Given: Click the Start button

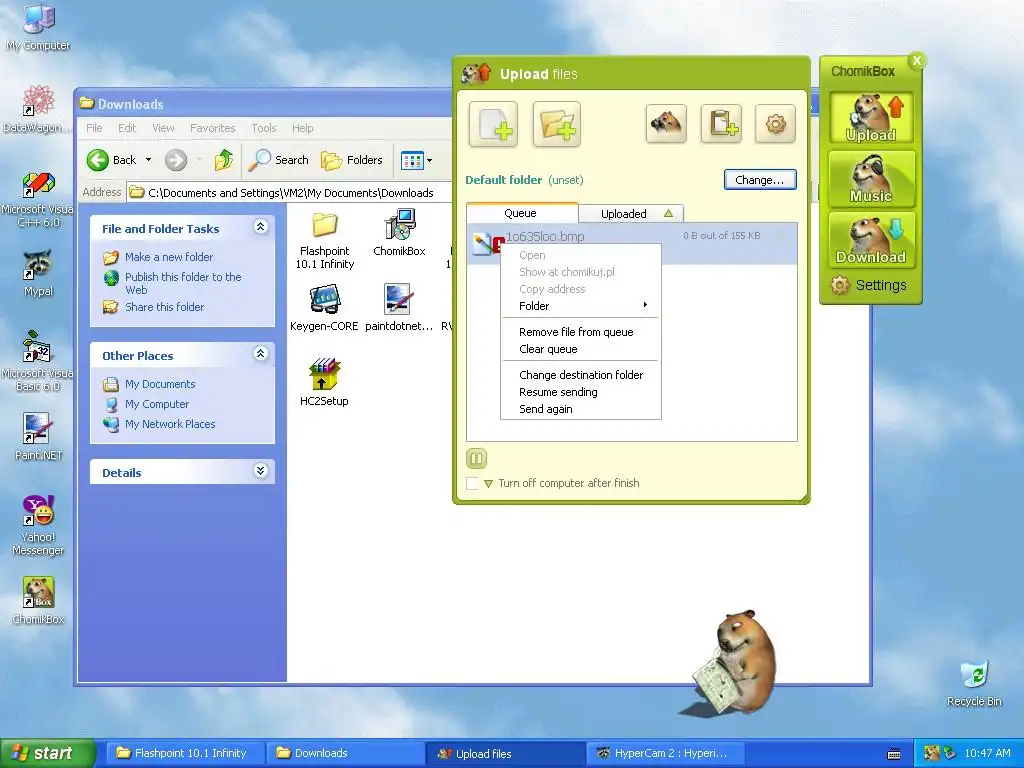Looking at the screenshot, I should tap(47, 753).
